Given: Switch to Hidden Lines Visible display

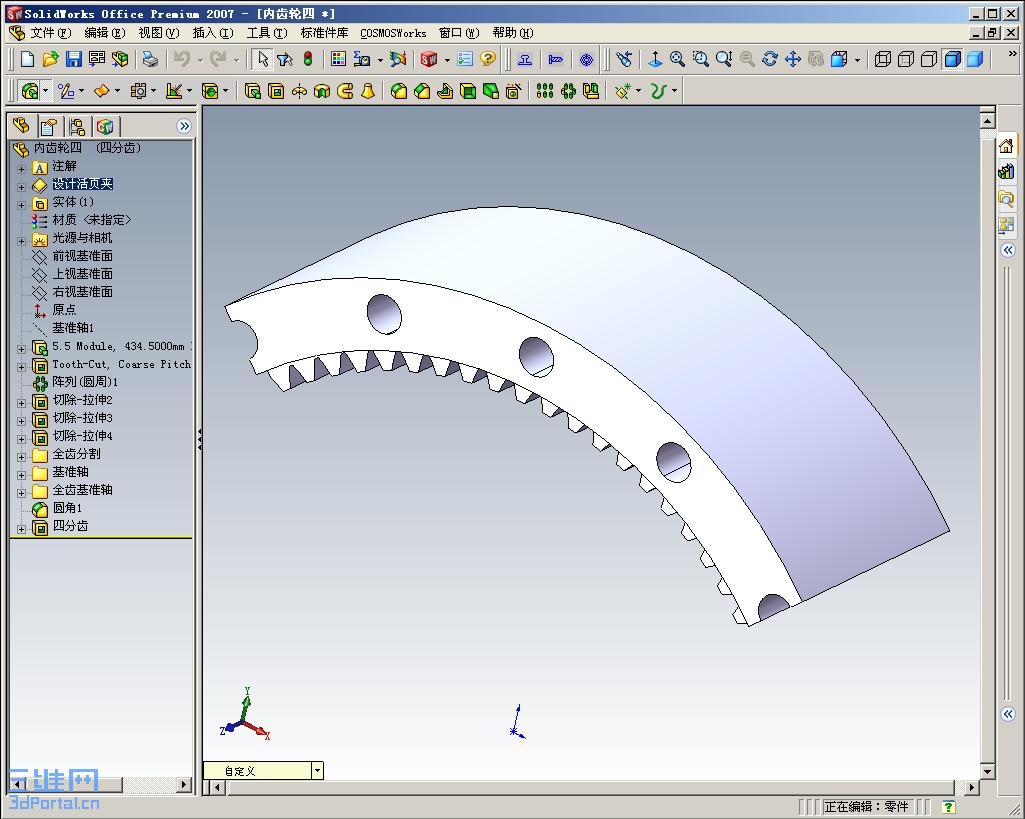Looking at the screenshot, I should coord(905,59).
